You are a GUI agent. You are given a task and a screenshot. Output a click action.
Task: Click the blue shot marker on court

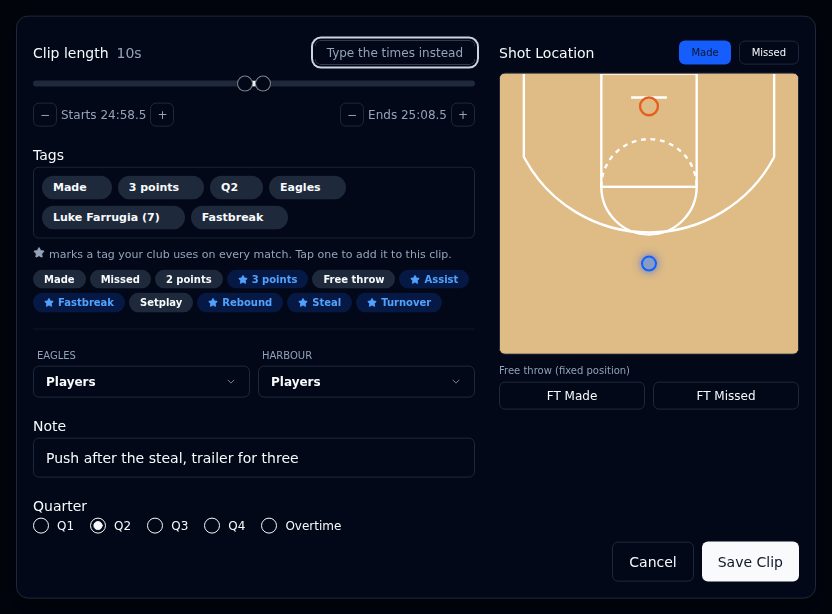coord(649,264)
